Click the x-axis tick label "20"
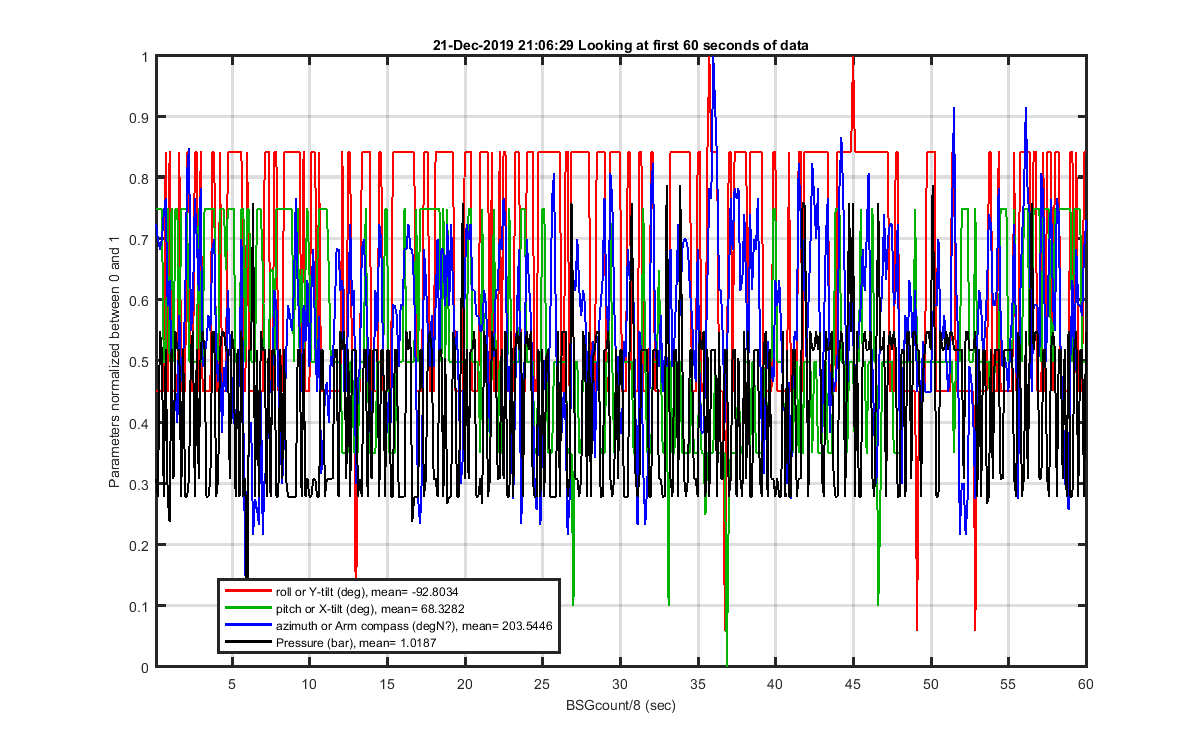Screen dimensions: 1200x750 465,684
